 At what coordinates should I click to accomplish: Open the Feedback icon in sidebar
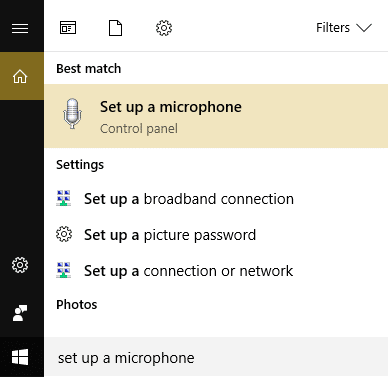click(x=20, y=313)
